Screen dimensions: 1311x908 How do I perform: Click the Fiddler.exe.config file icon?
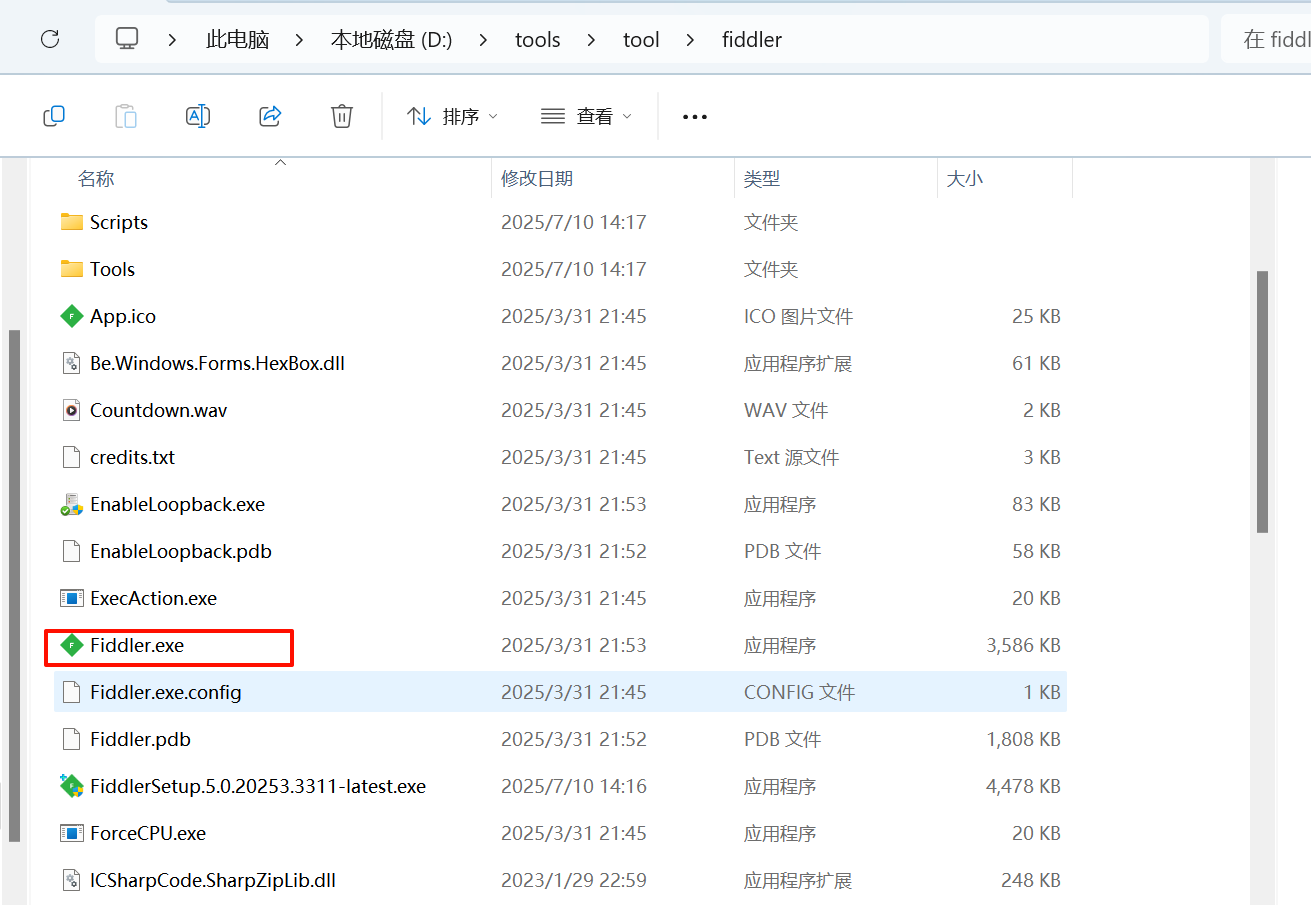click(x=71, y=692)
